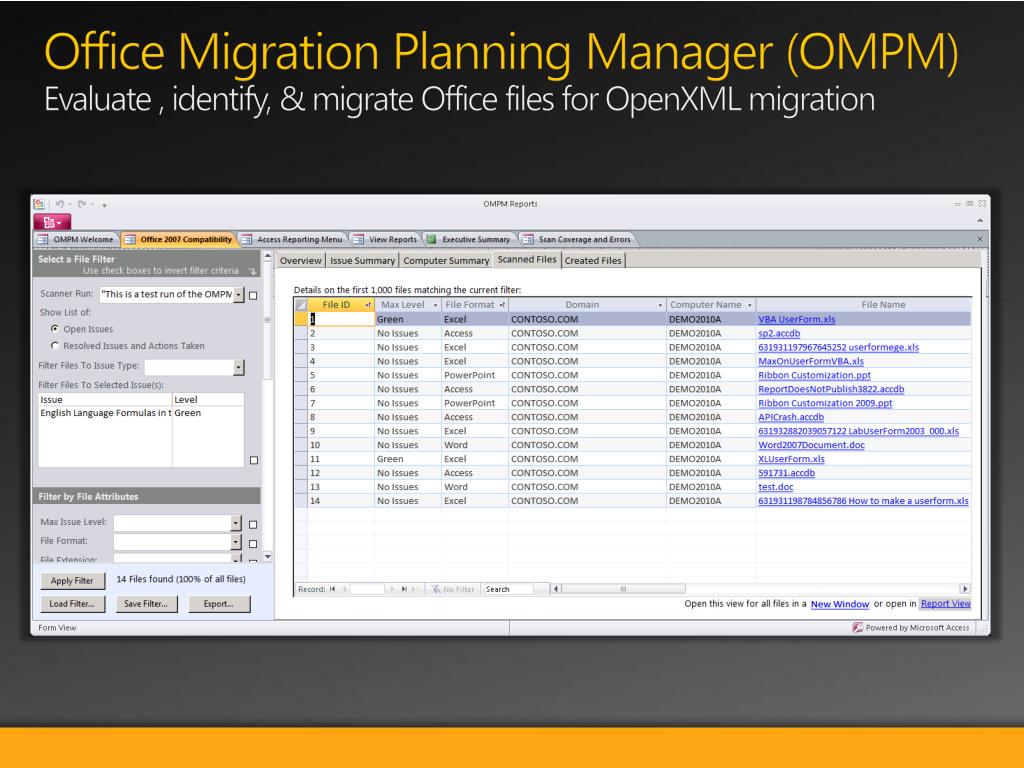Click the Redo icon in quick access toolbar
The image size is (1024, 768).
click(x=82, y=204)
